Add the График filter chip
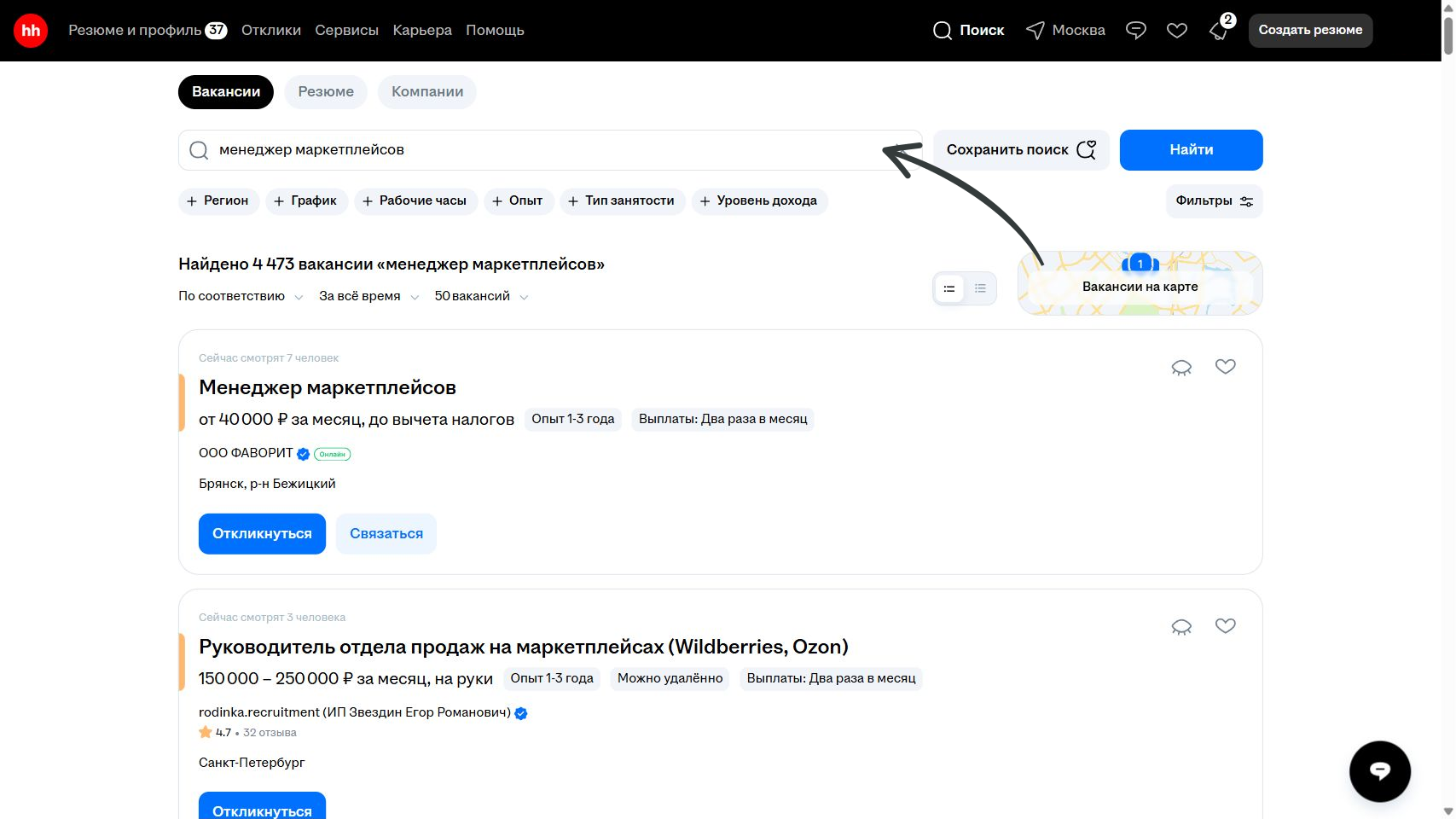 click(306, 201)
